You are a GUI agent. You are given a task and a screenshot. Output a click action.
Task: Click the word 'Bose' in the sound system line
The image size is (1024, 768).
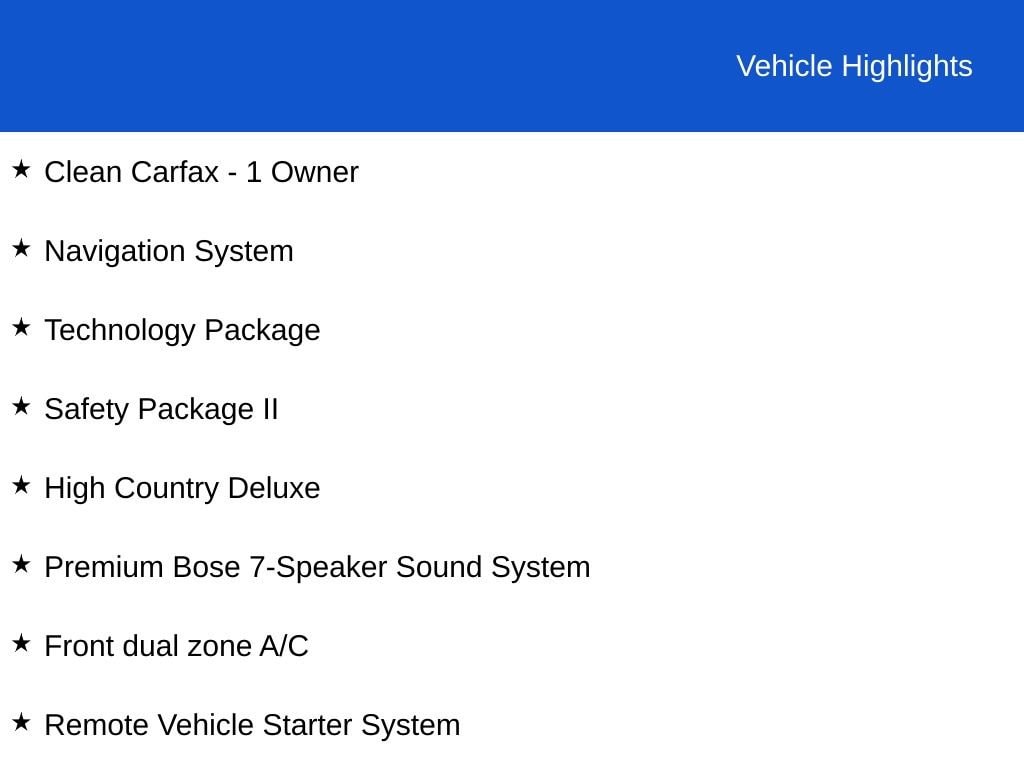(x=206, y=567)
